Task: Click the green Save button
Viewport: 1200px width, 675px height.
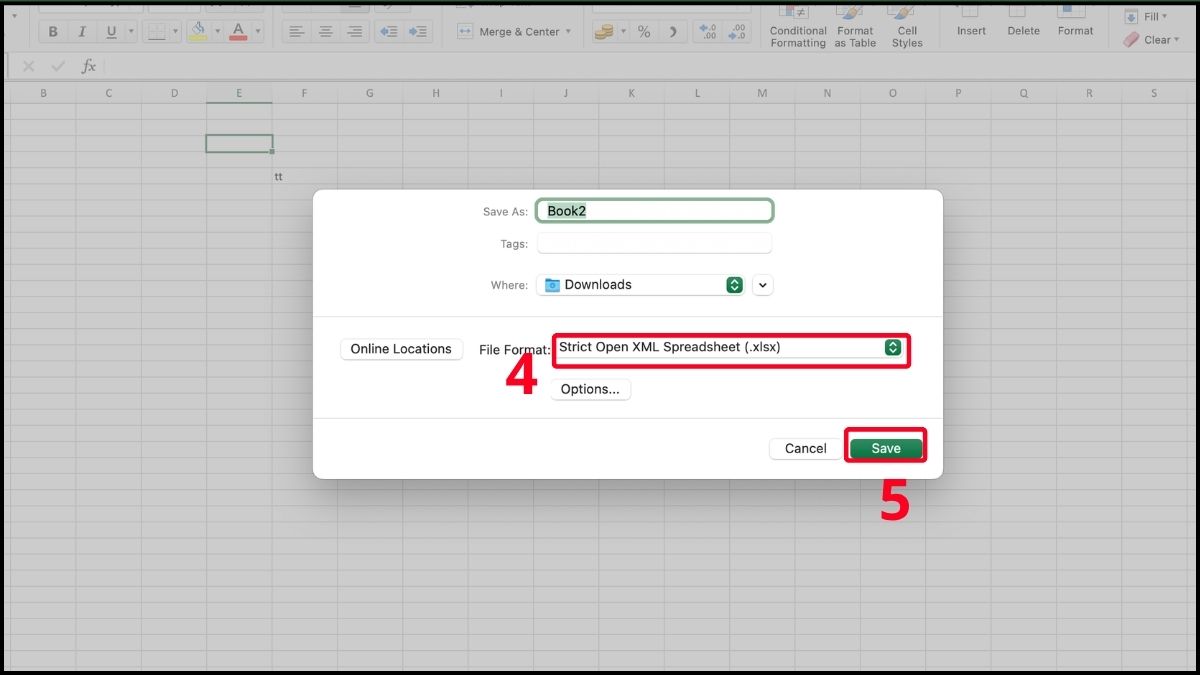Action: [x=886, y=449]
